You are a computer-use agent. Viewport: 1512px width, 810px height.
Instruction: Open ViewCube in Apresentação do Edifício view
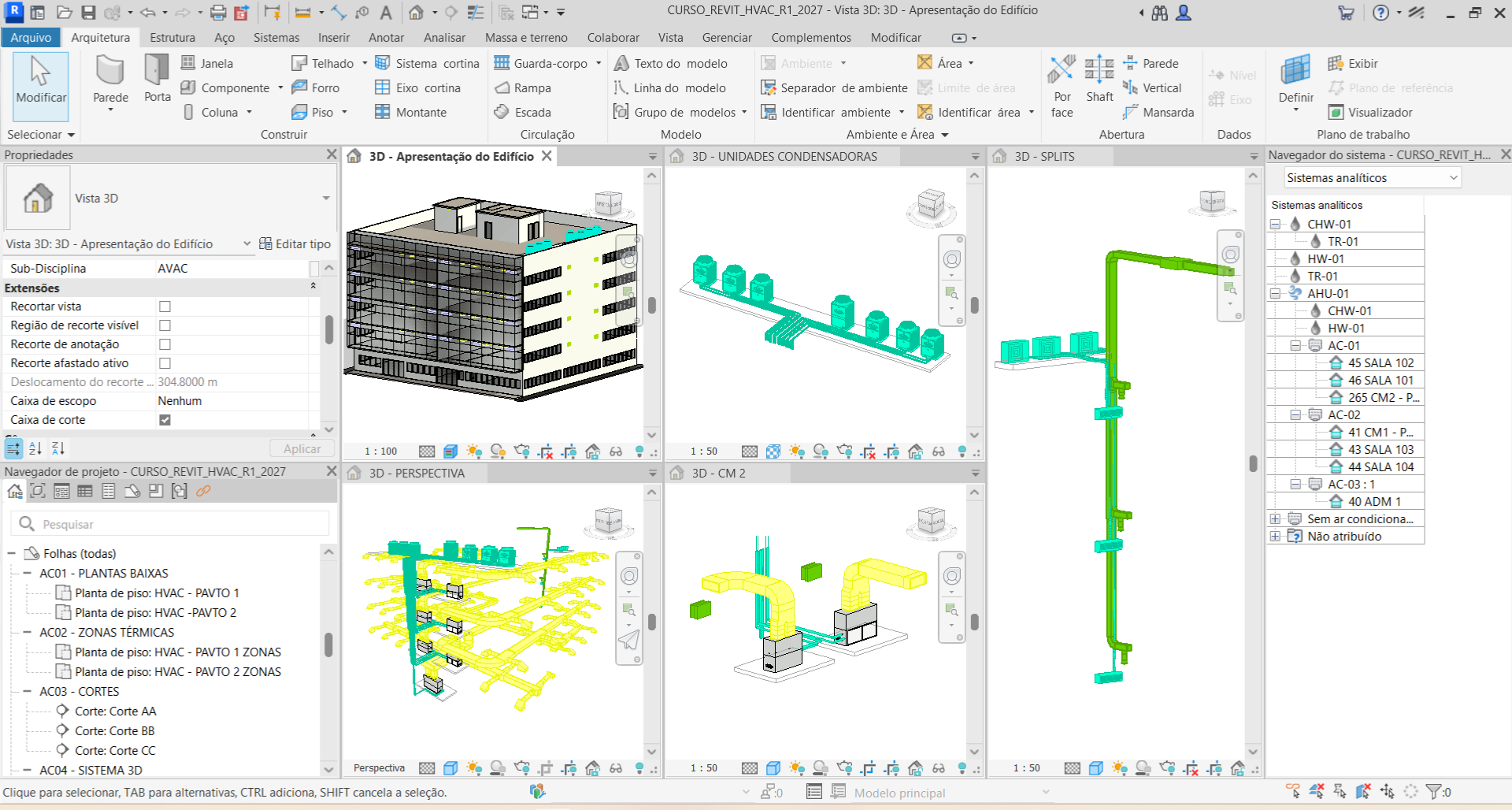pos(609,204)
